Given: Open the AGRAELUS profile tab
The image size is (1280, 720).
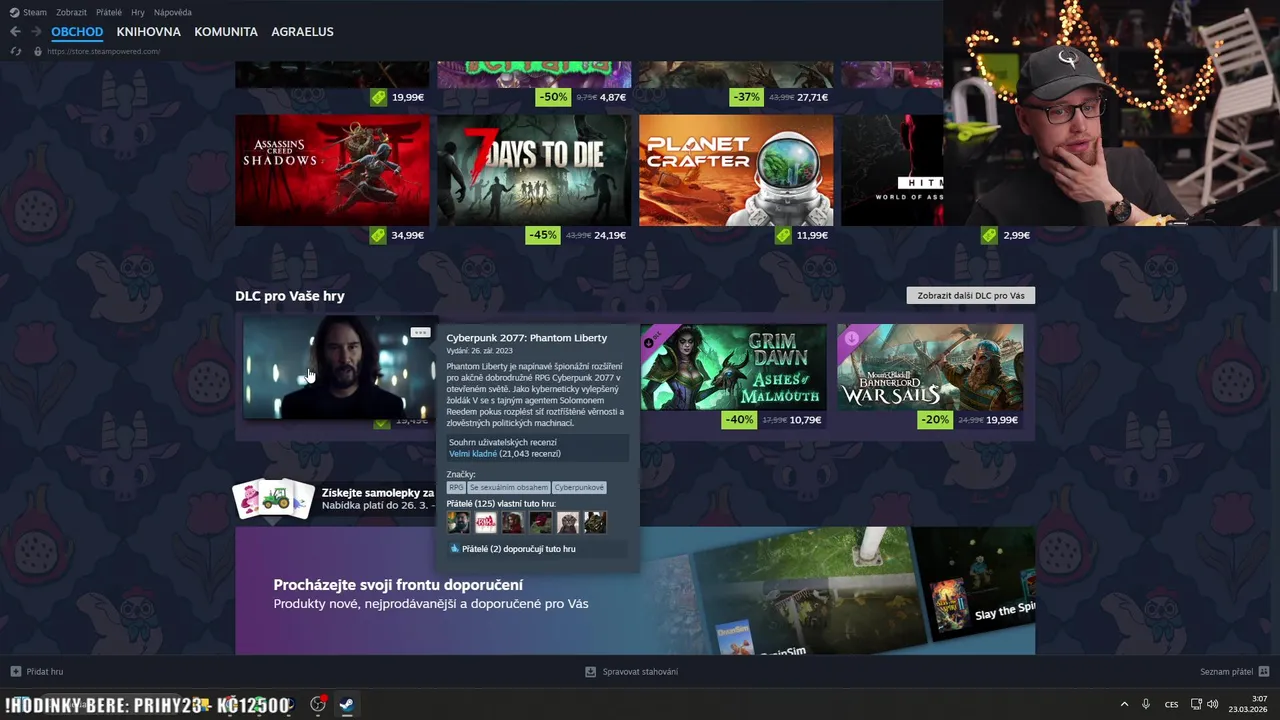Looking at the screenshot, I should [302, 32].
